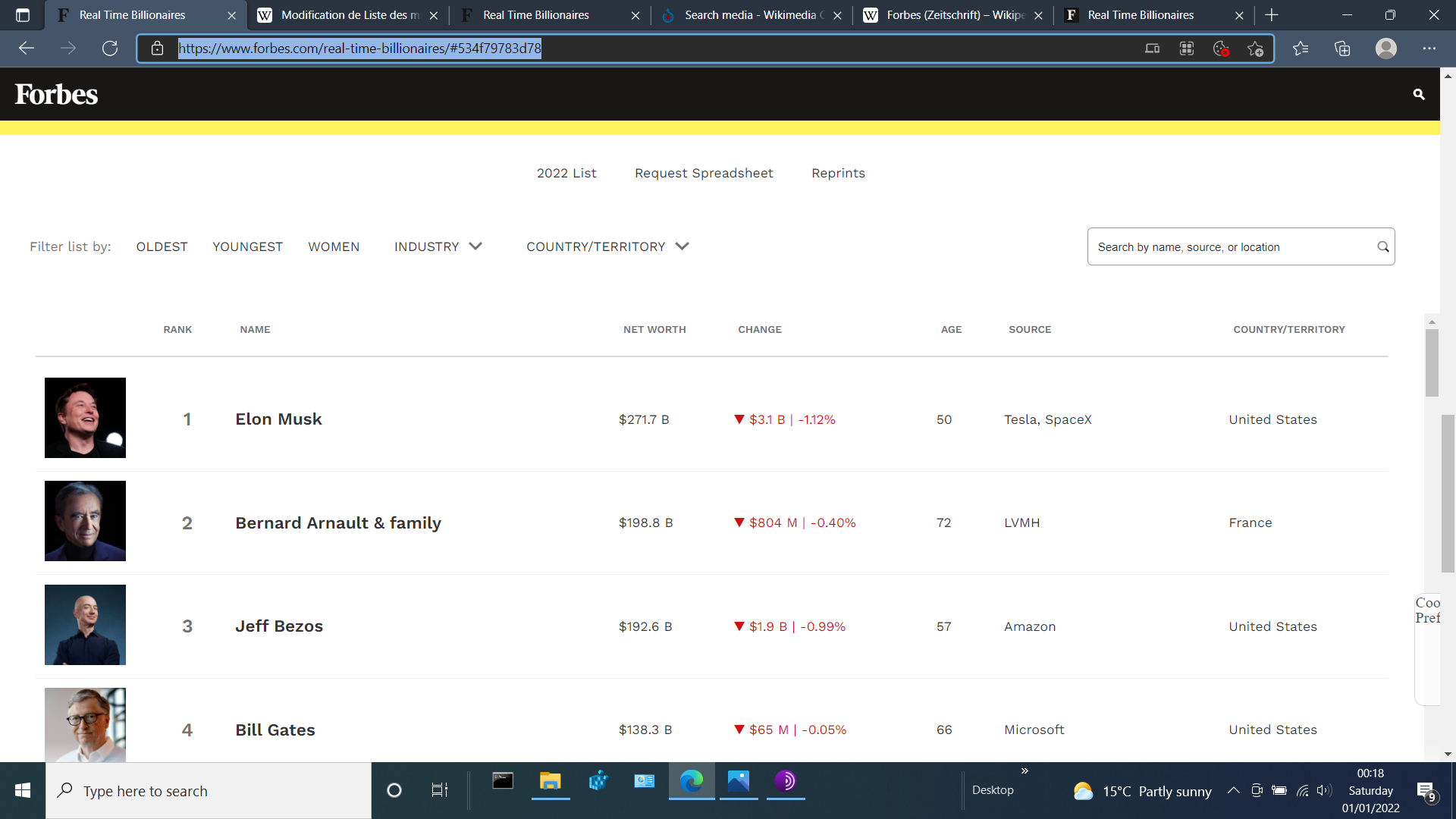
Task: Click the RANK column header
Action: pos(177,330)
